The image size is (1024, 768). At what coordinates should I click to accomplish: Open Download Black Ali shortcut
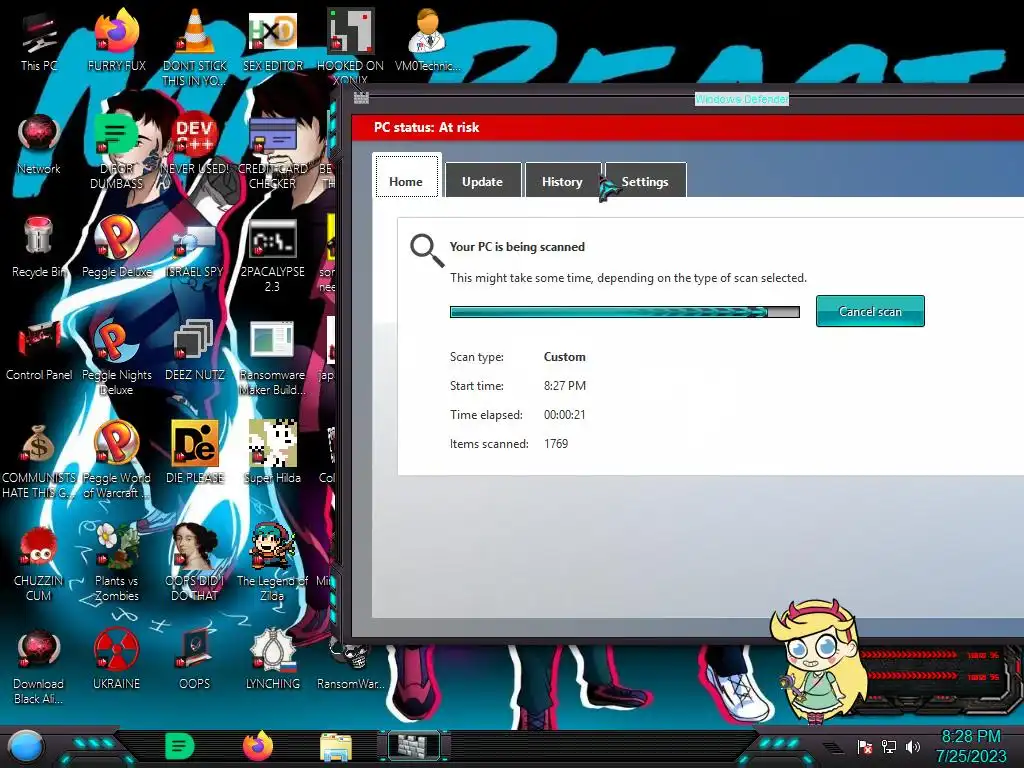tap(39, 666)
